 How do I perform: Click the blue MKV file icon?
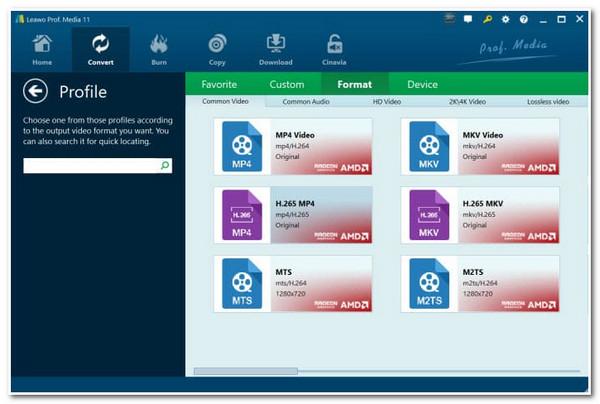pyautogui.click(x=429, y=146)
